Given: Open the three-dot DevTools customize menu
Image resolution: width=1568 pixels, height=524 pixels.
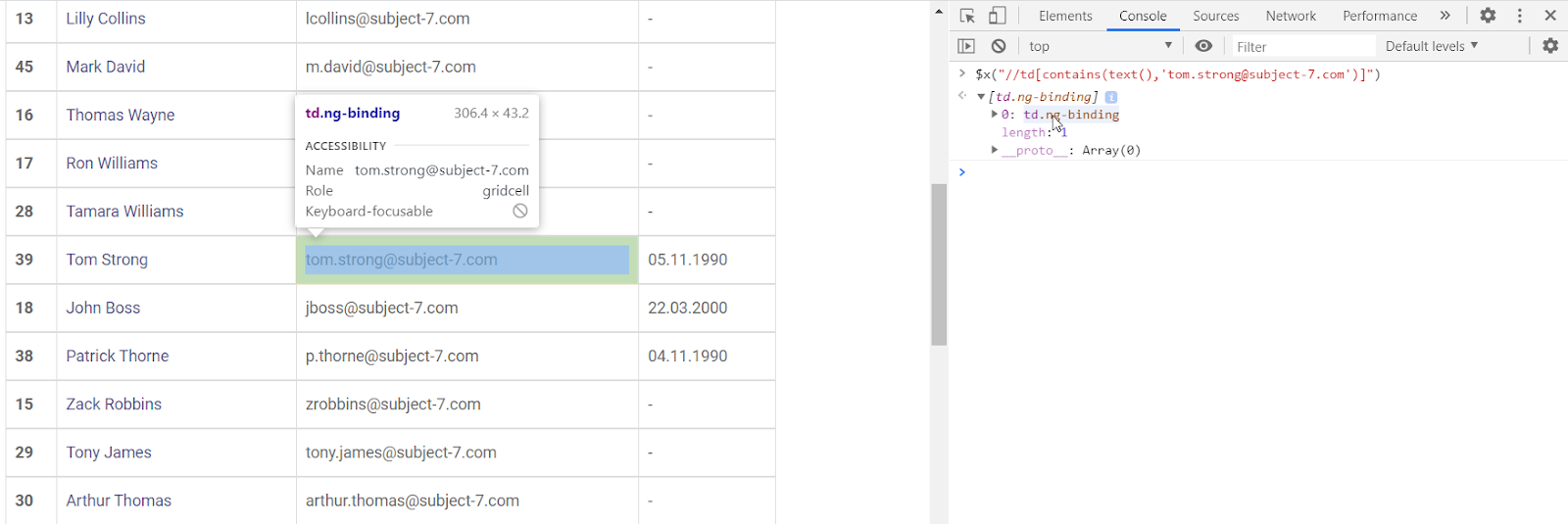Looking at the screenshot, I should 1520,16.
